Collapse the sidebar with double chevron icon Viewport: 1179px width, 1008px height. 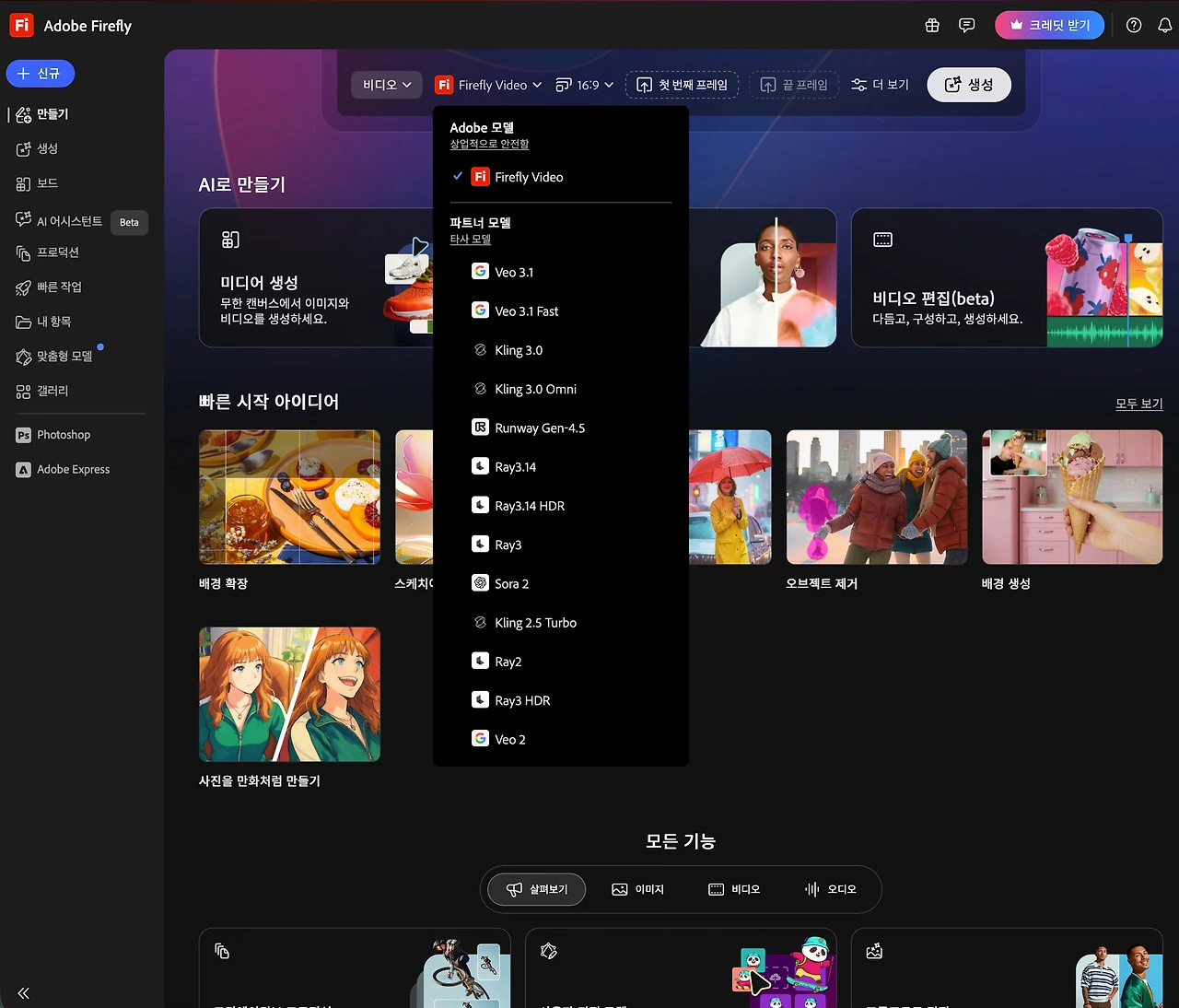tap(24, 993)
